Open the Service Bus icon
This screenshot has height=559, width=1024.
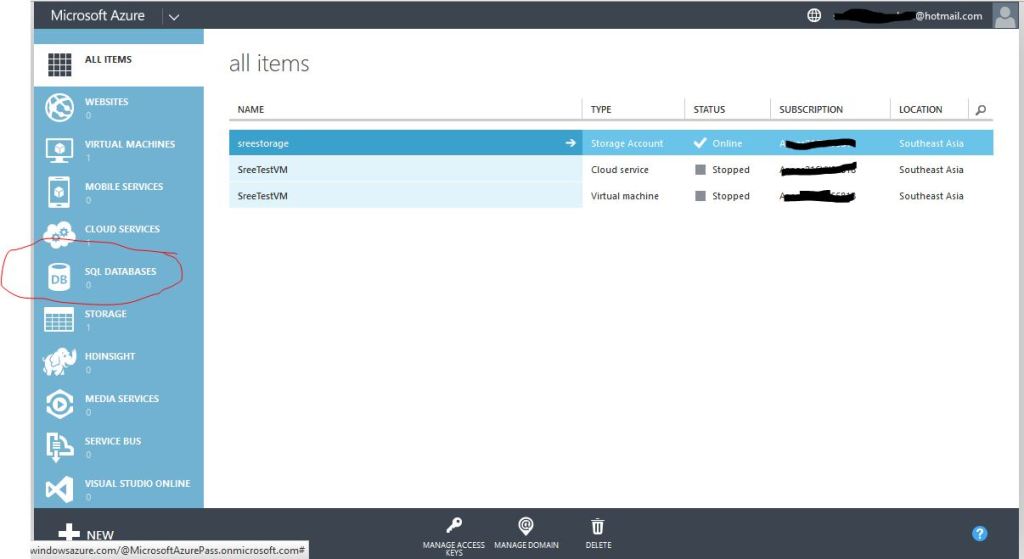(x=60, y=447)
